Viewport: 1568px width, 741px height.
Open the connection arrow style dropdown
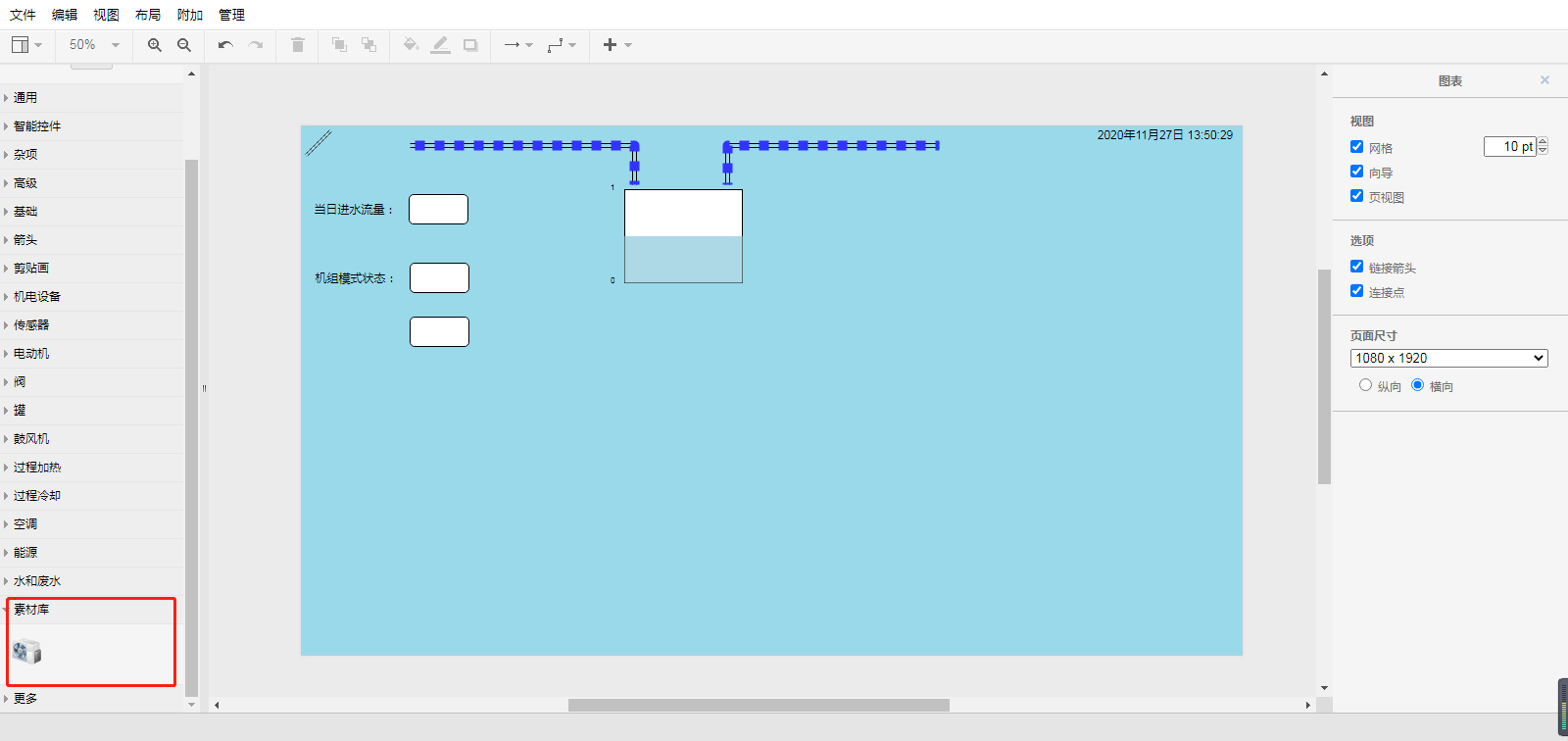point(518,45)
